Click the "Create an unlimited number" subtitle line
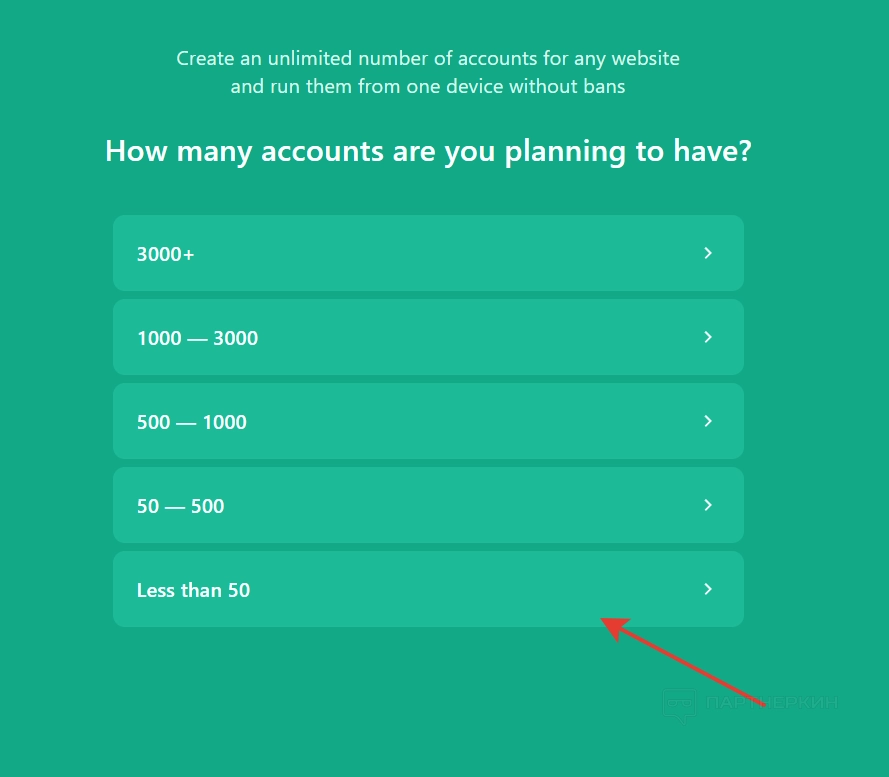The width and height of the screenshot is (889, 777). pos(428,58)
